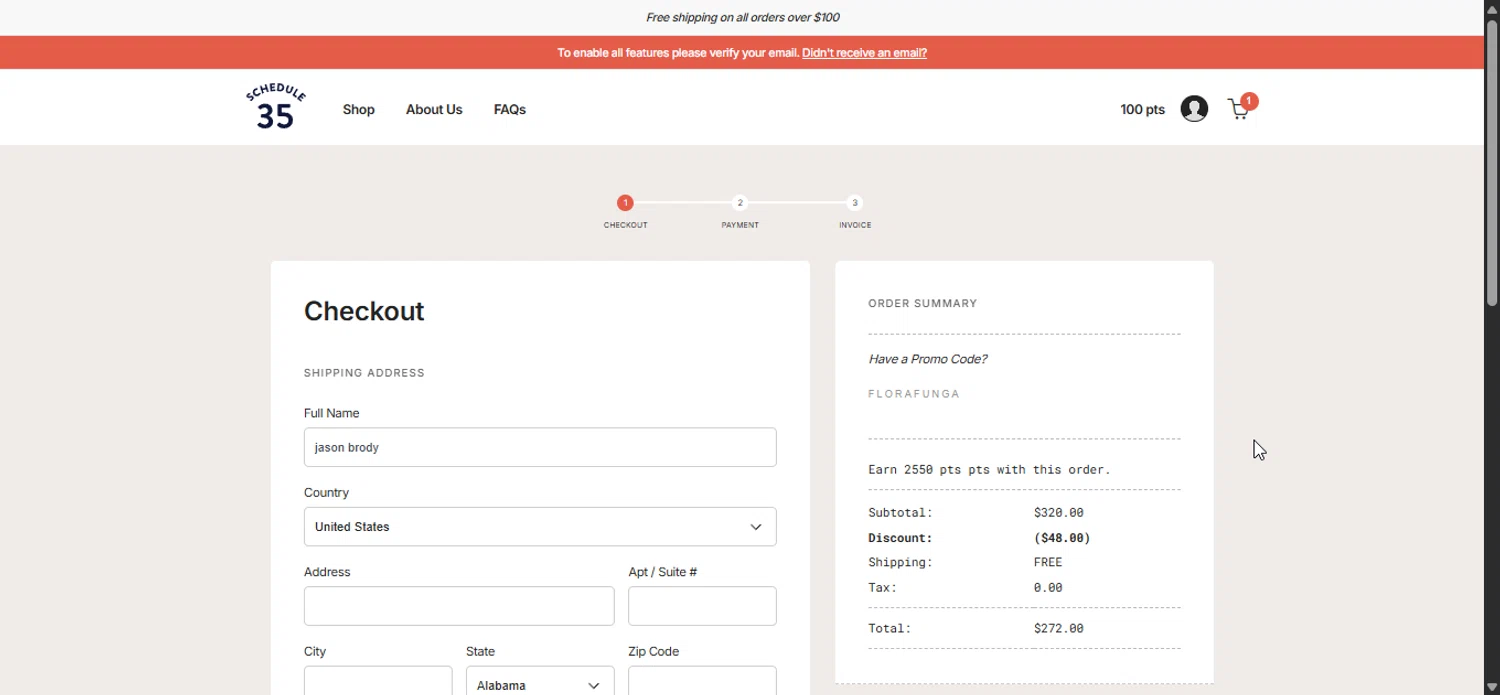This screenshot has width=1500, height=695.
Task: Open the FAQs menu item
Action: coord(510,110)
